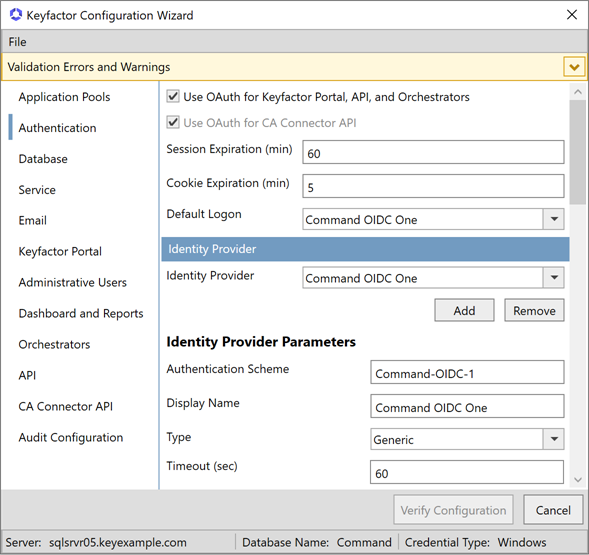
Task: Close the Keyfactor Configuration Wizard window
Action: 572,15
